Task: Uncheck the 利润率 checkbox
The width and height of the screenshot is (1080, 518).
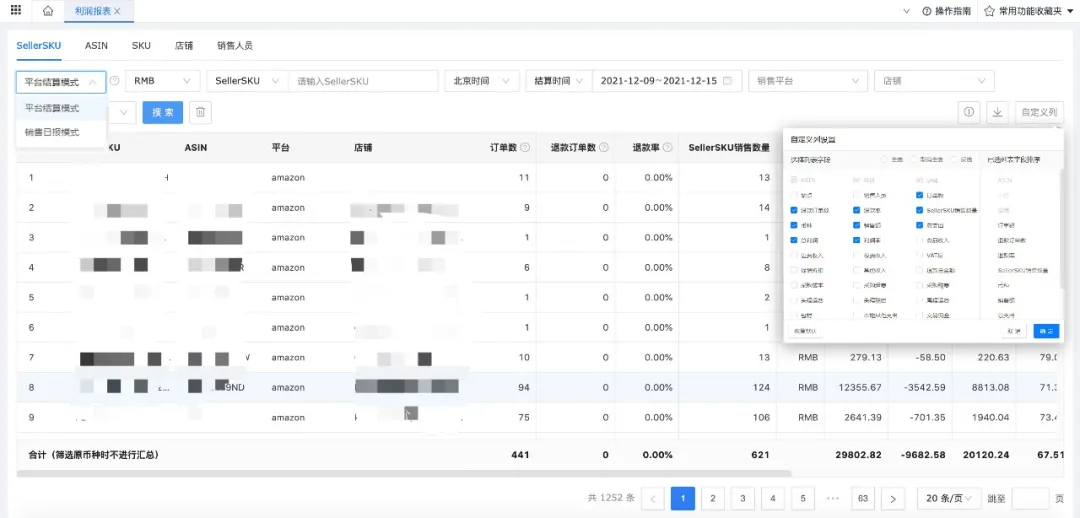Action: pyautogui.click(x=857, y=240)
